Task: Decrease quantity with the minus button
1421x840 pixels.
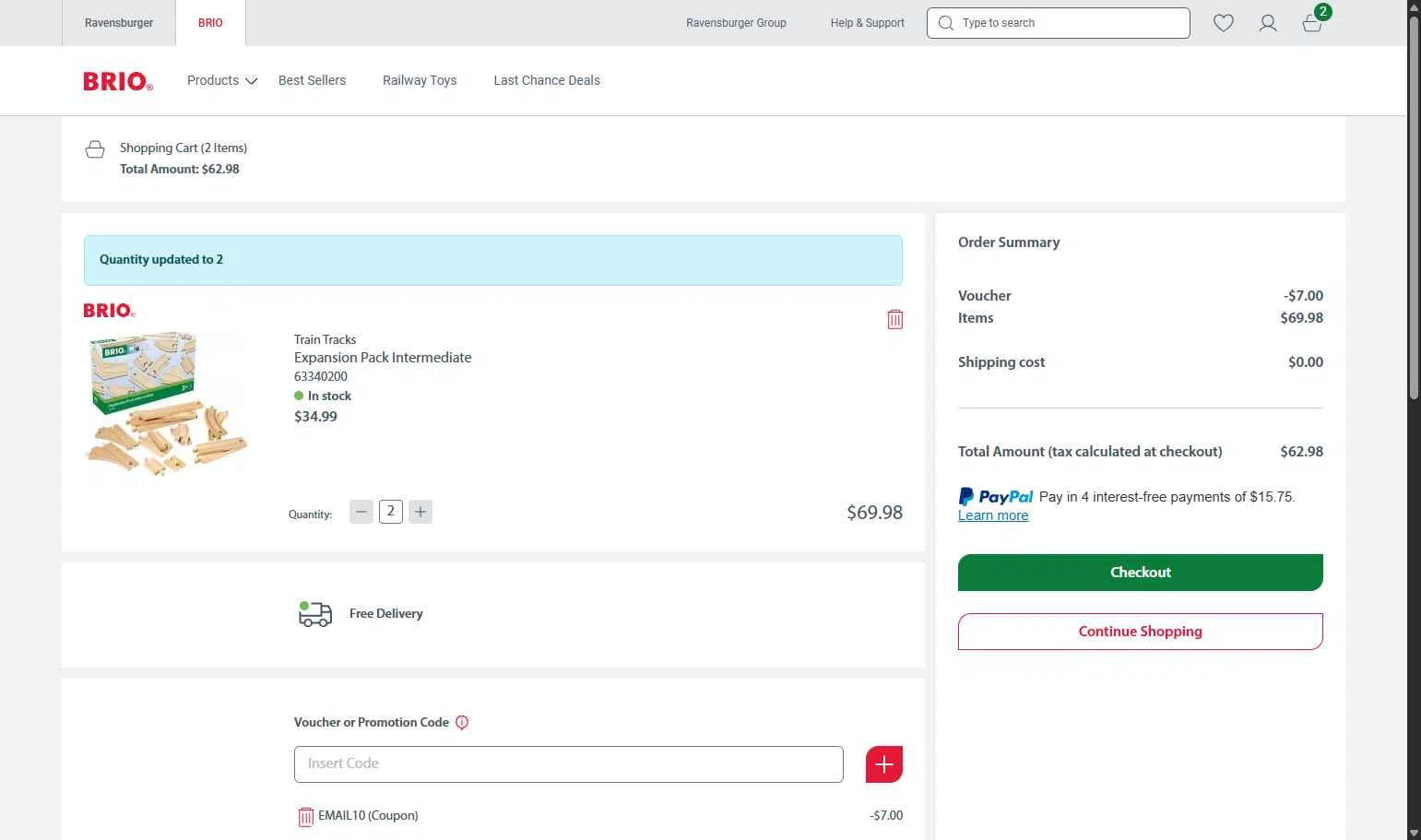Action: coord(361,512)
